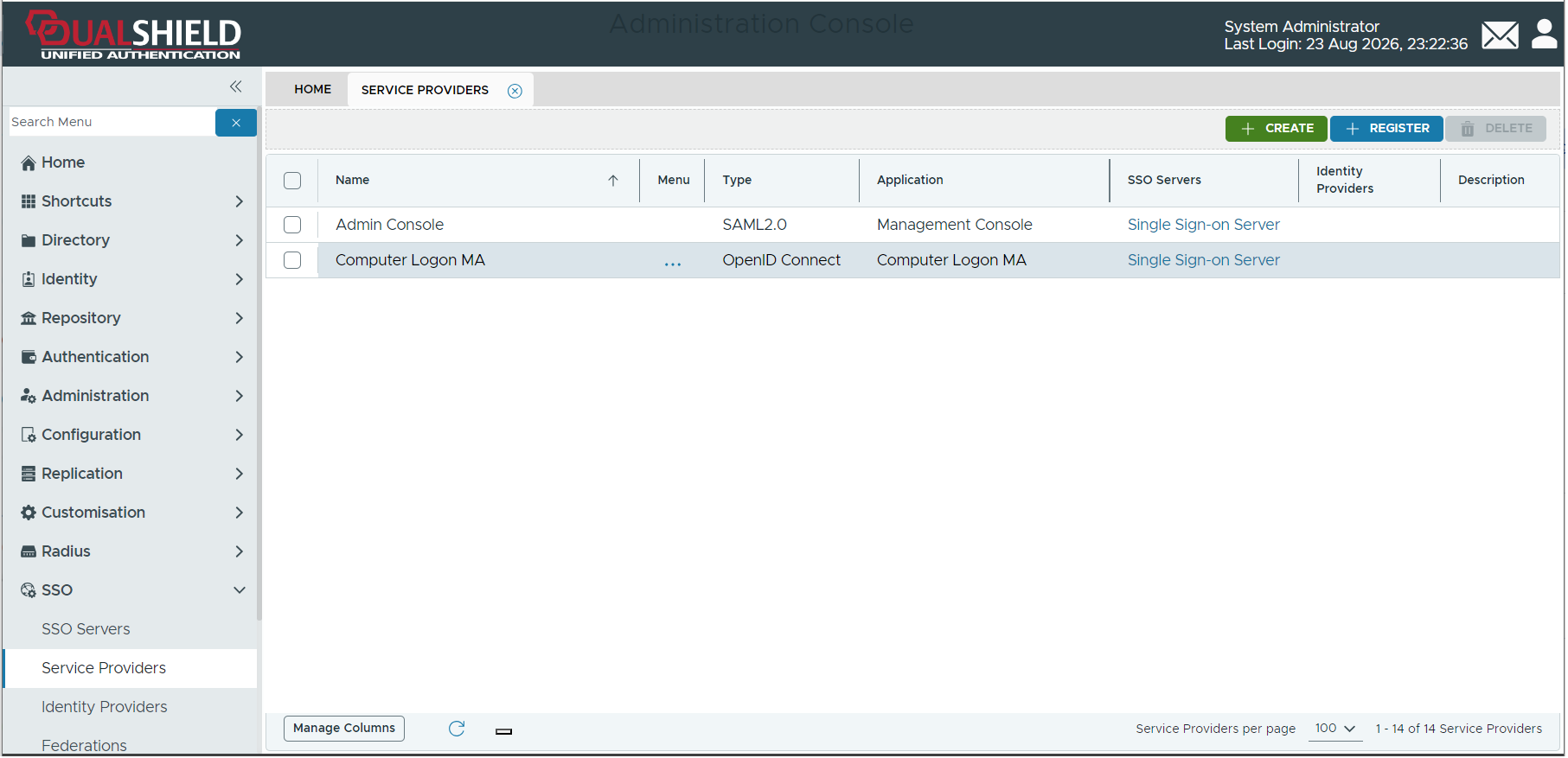This screenshot has height=758, width=1568.
Task: Check the Computer Logon MA row checkbox
Action: (x=292, y=260)
